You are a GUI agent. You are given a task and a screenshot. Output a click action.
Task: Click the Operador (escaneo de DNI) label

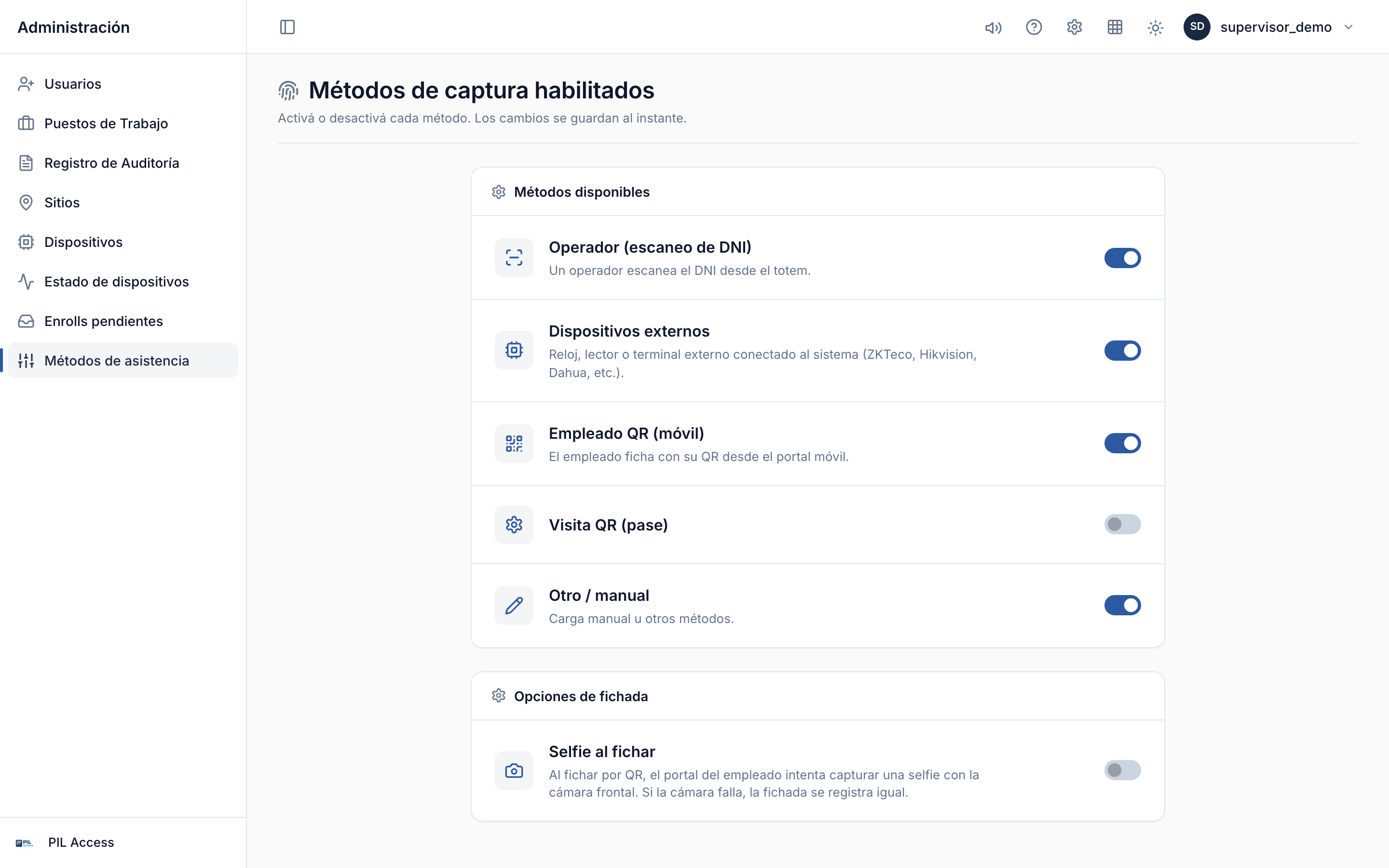[x=650, y=247]
